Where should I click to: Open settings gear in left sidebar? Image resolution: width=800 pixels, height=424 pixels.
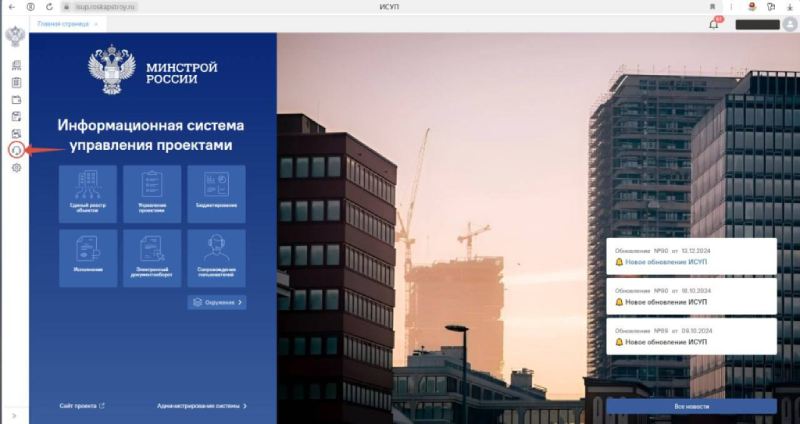point(16,168)
